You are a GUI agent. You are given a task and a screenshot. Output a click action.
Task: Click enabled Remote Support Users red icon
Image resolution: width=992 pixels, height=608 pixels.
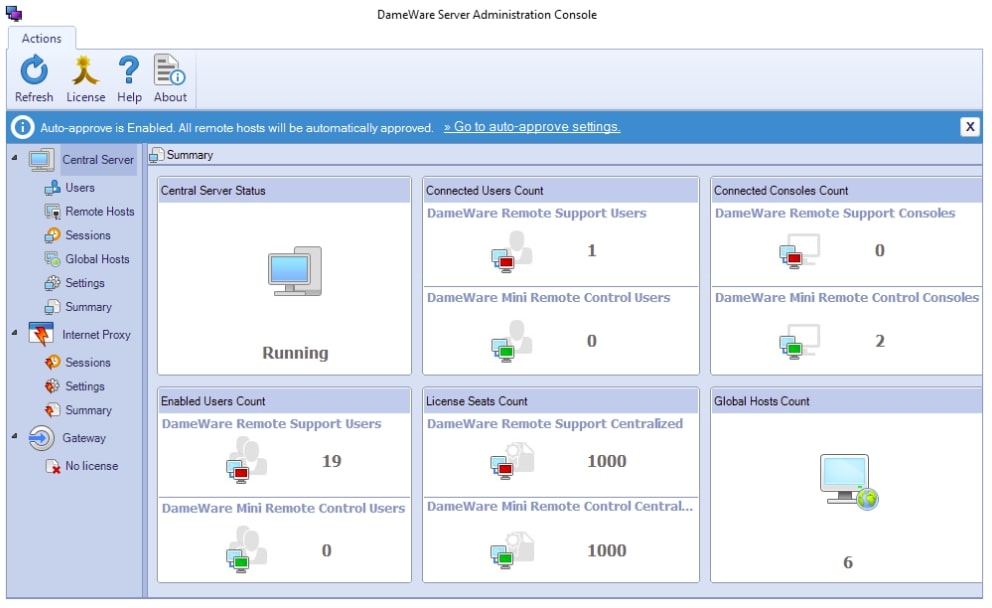coord(247,462)
